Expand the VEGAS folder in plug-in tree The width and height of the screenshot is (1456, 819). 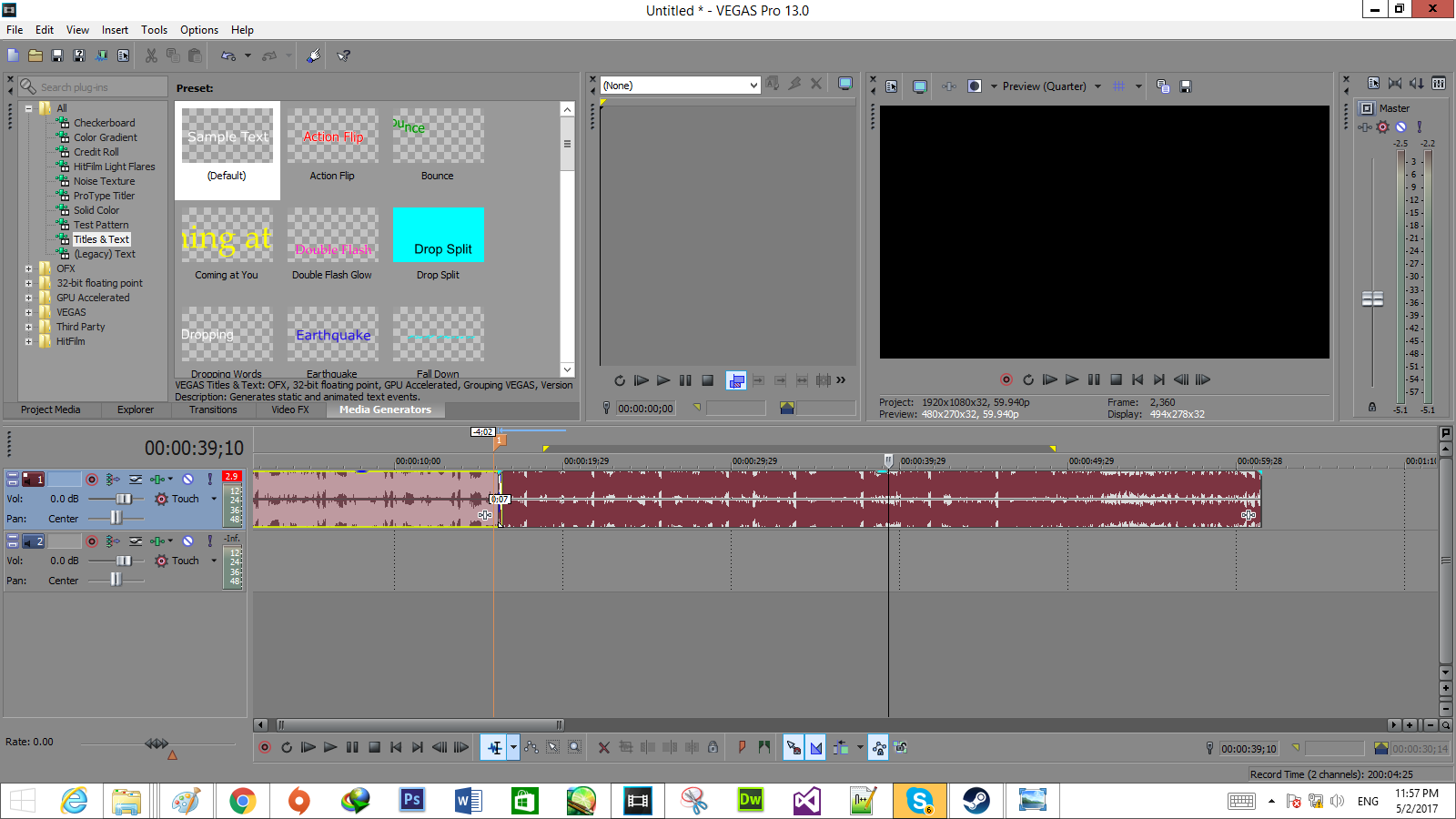(28, 312)
